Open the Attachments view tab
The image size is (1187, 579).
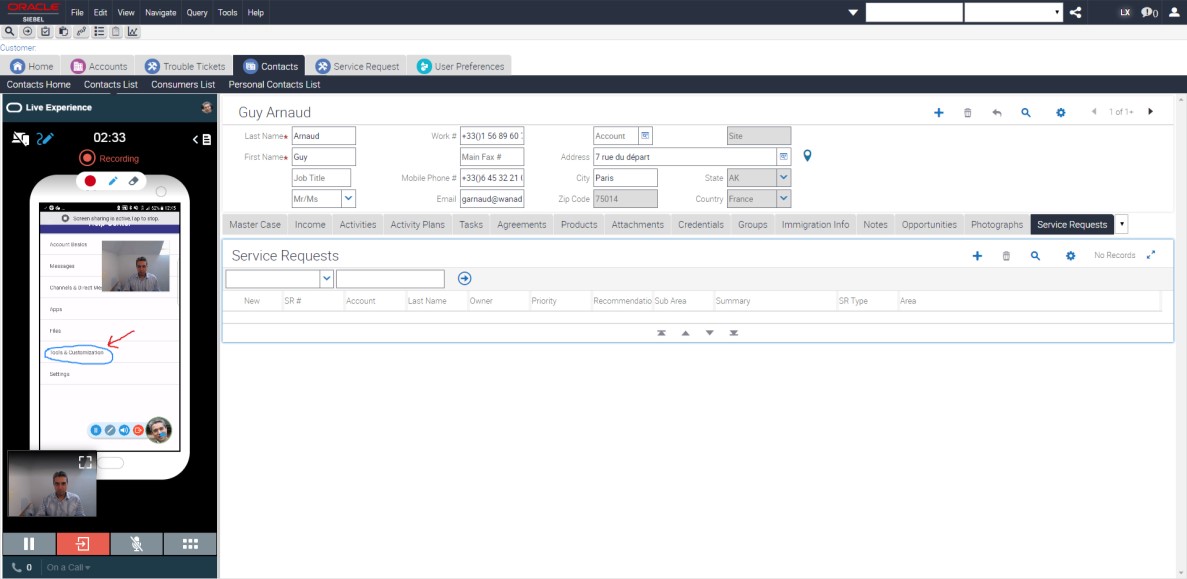pos(637,224)
